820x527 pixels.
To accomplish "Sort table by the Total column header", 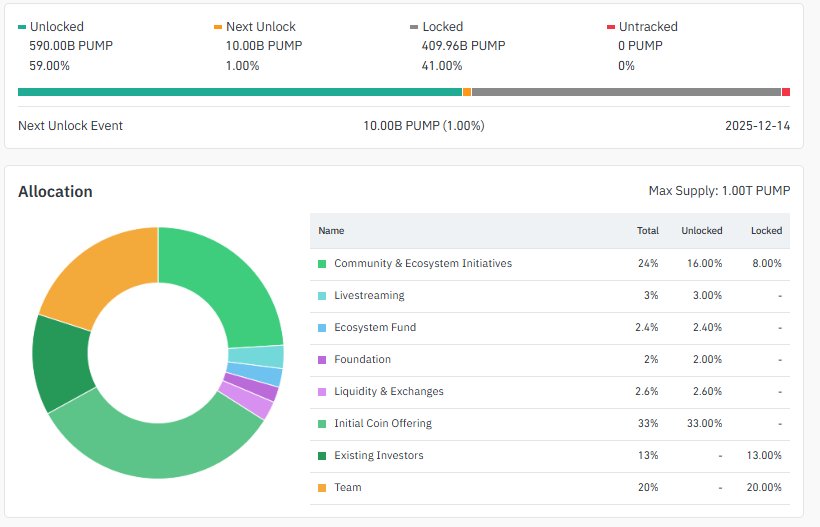I will [647, 231].
